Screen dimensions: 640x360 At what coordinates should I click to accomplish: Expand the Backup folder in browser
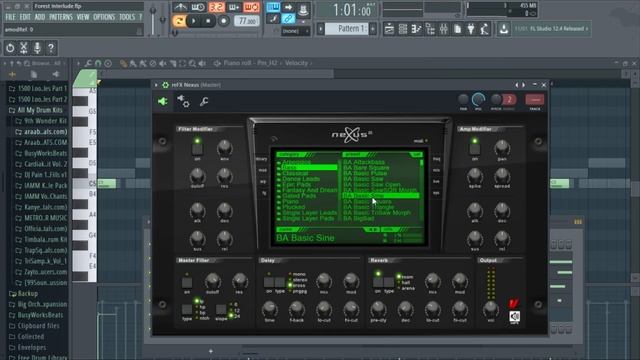(24, 293)
